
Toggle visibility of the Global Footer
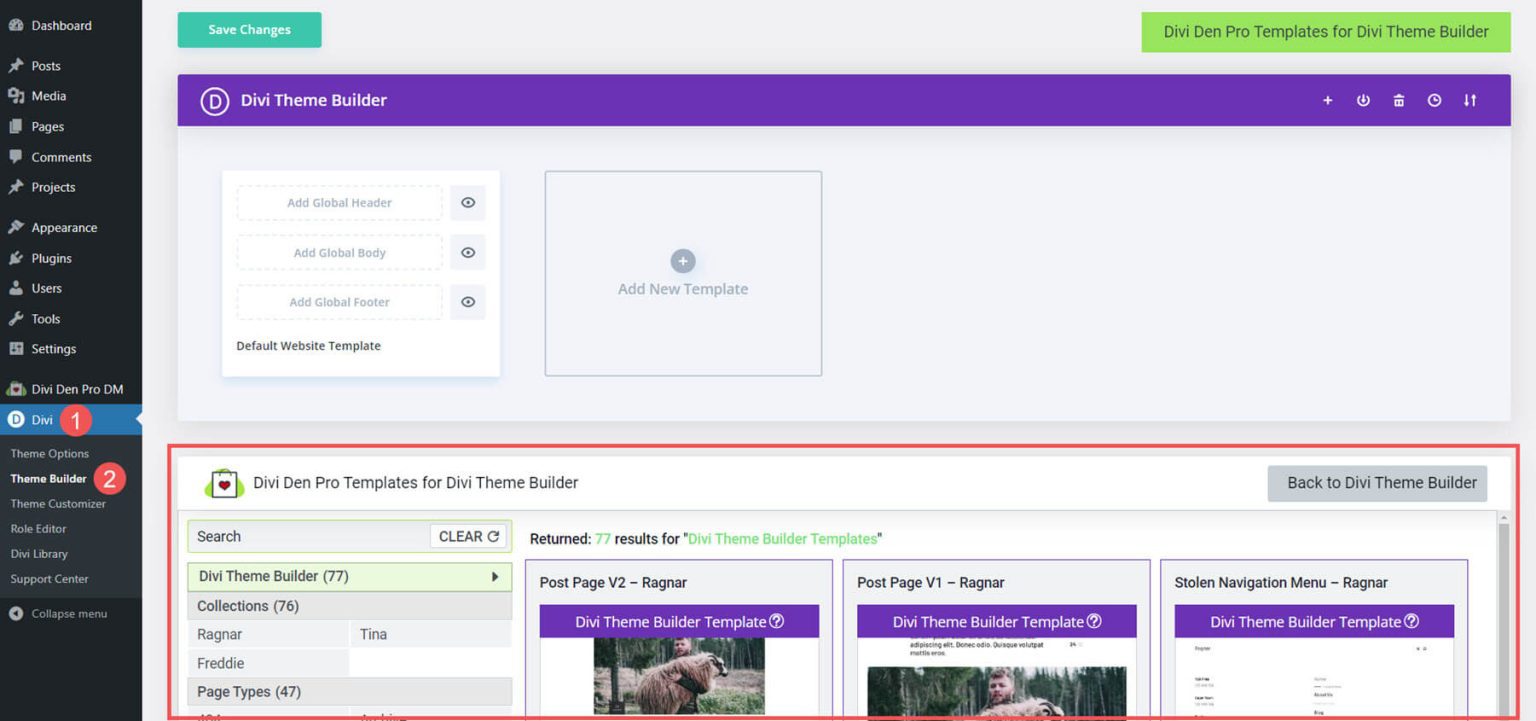(x=467, y=302)
